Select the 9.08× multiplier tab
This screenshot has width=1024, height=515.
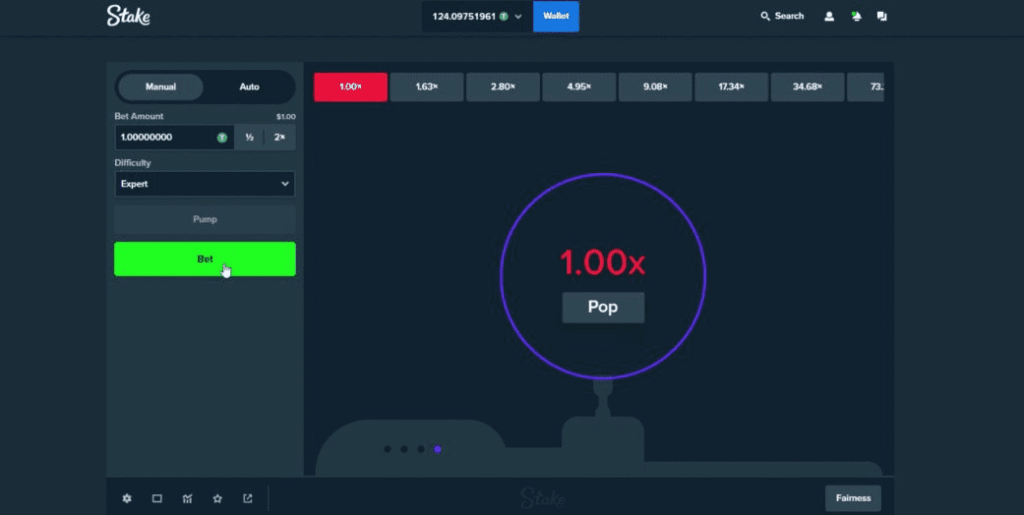[x=655, y=87]
